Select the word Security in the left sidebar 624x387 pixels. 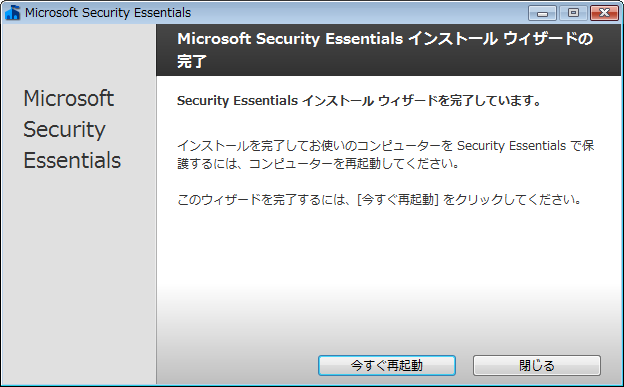click(x=64, y=130)
